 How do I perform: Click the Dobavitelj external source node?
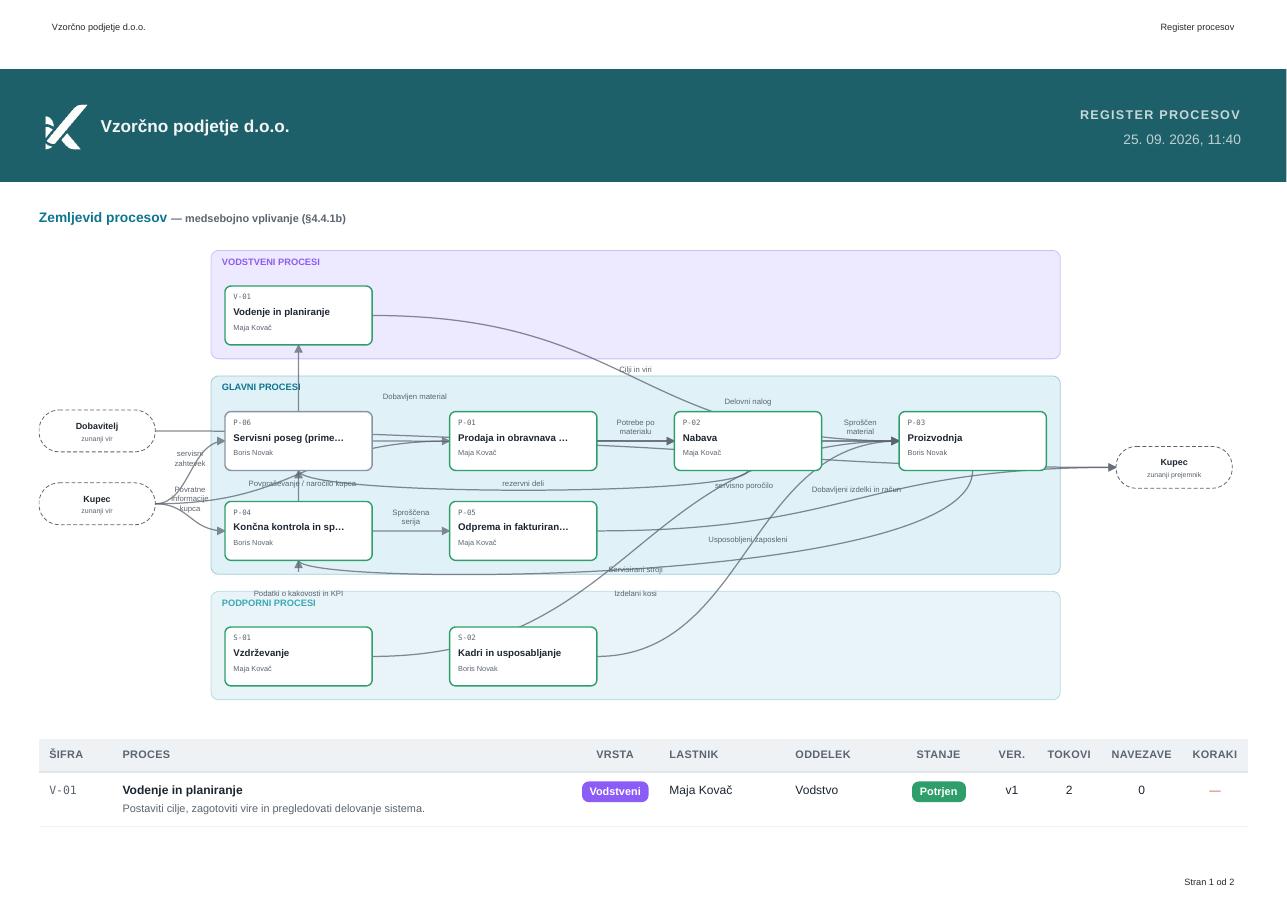click(97, 431)
